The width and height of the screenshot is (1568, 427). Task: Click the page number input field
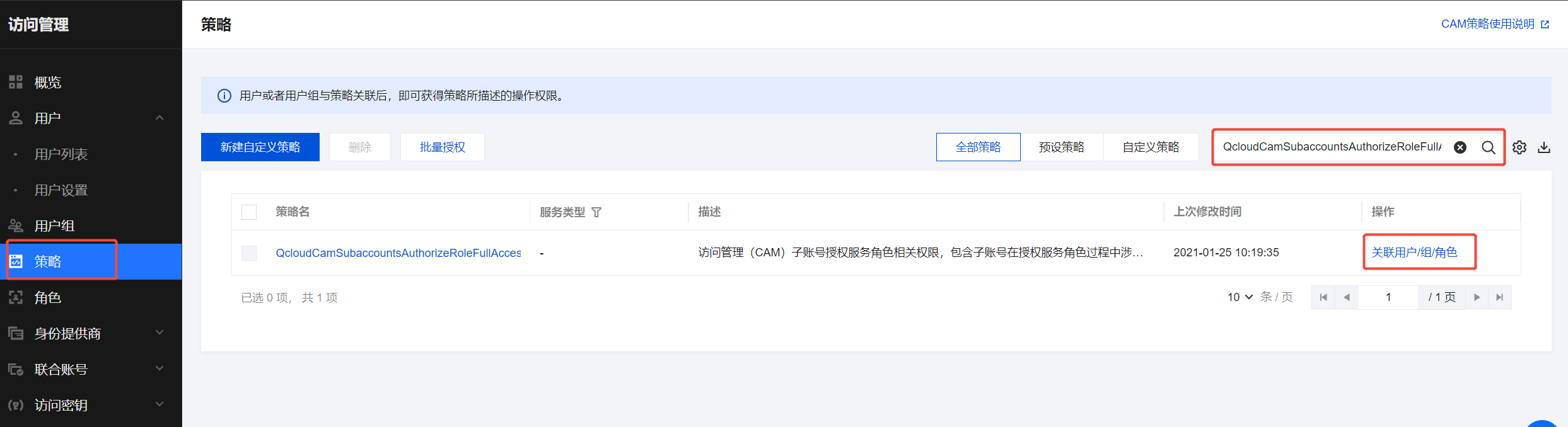[x=1388, y=297]
